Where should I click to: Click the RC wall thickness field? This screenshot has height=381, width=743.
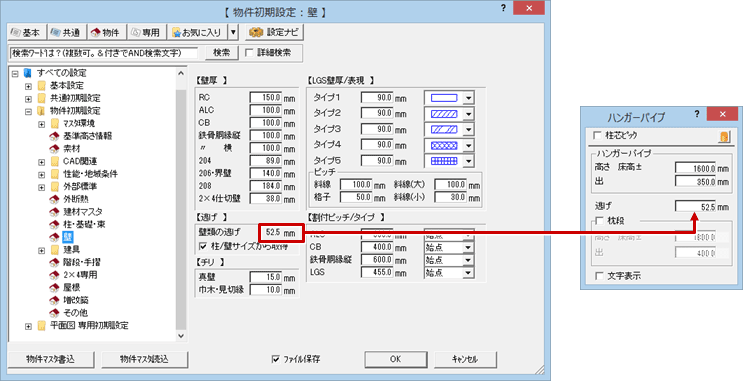tap(266, 98)
